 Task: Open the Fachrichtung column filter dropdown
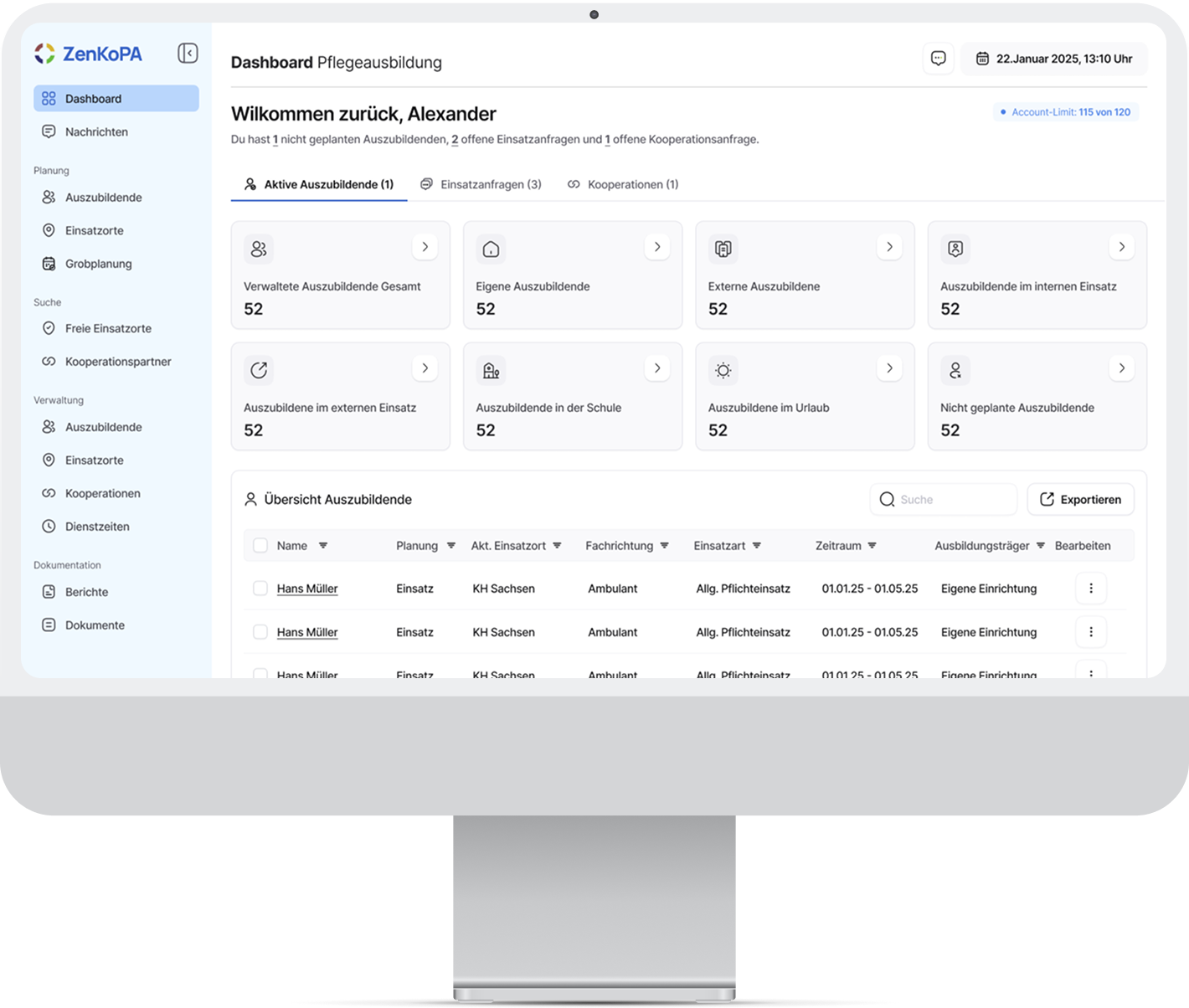pyautogui.click(x=664, y=546)
